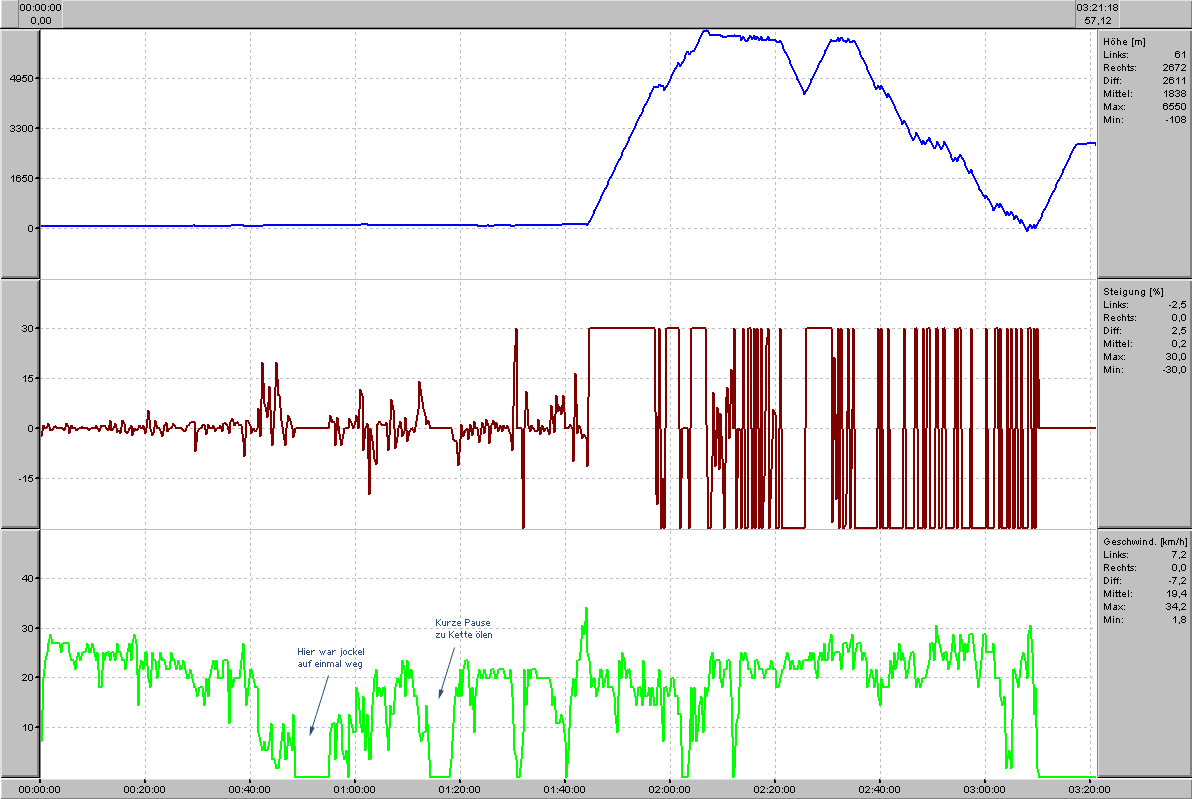Click the 02:20:00 label on the time axis
The height and width of the screenshot is (799, 1192).
click(x=774, y=788)
